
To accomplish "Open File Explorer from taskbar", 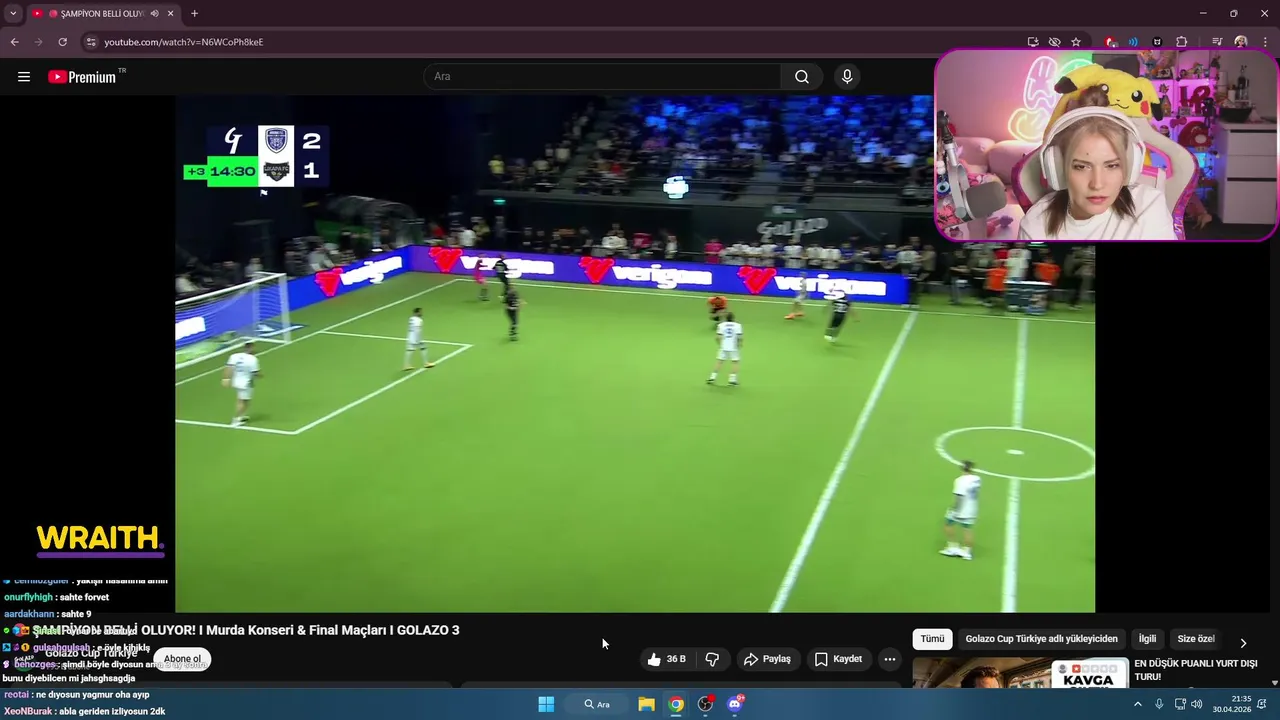I will click(646, 704).
